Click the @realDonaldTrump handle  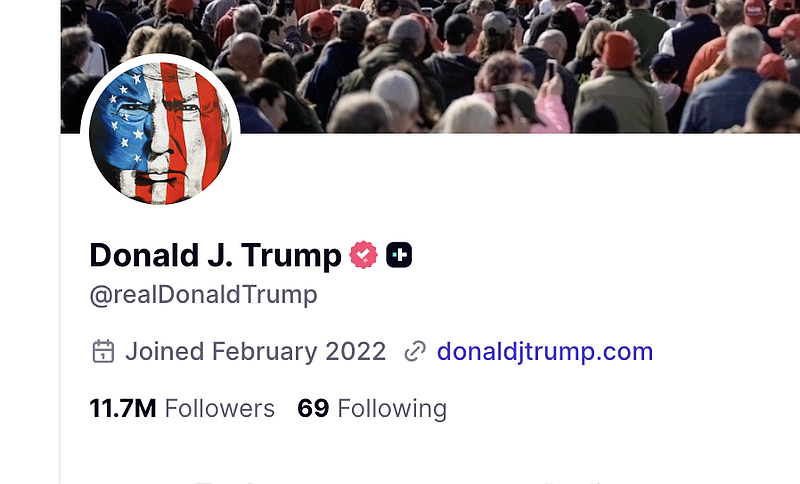pos(204,295)
